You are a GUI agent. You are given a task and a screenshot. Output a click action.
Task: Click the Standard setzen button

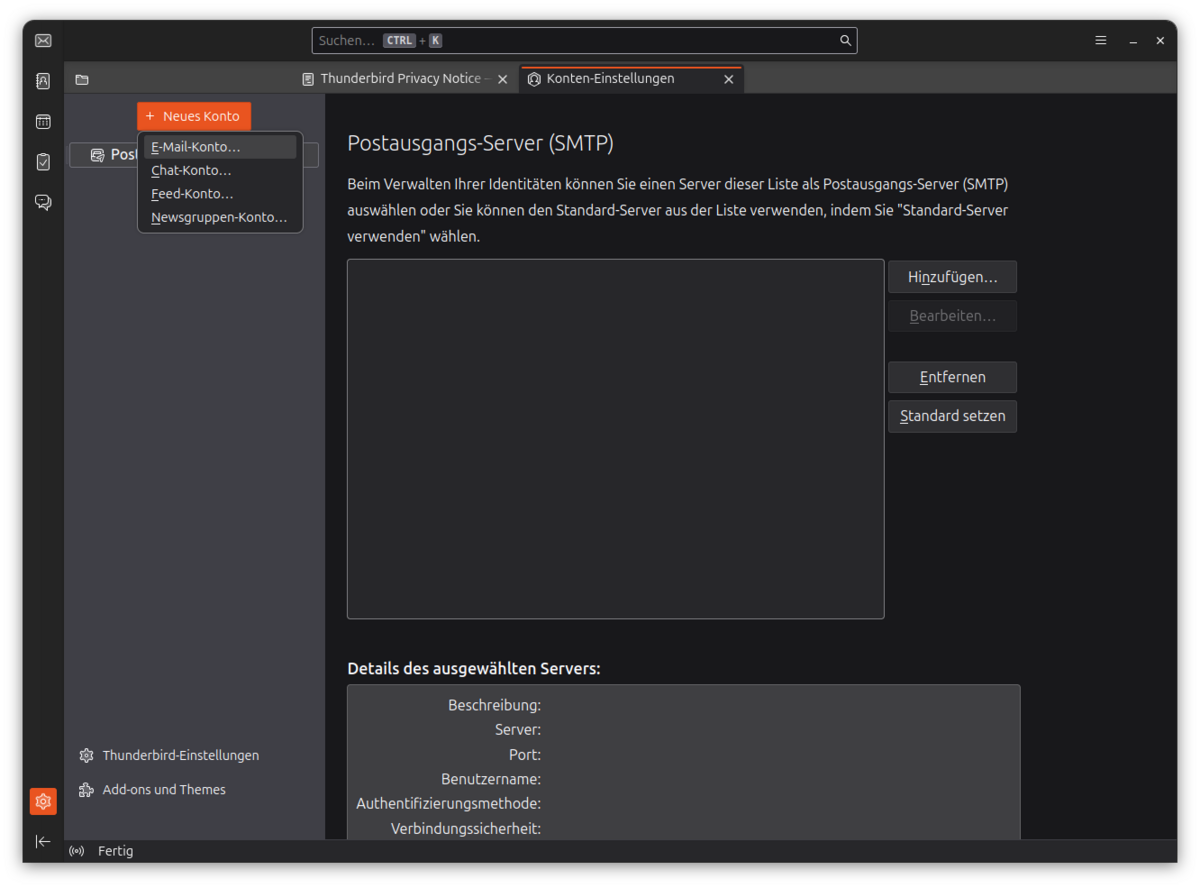pos(952,416)
